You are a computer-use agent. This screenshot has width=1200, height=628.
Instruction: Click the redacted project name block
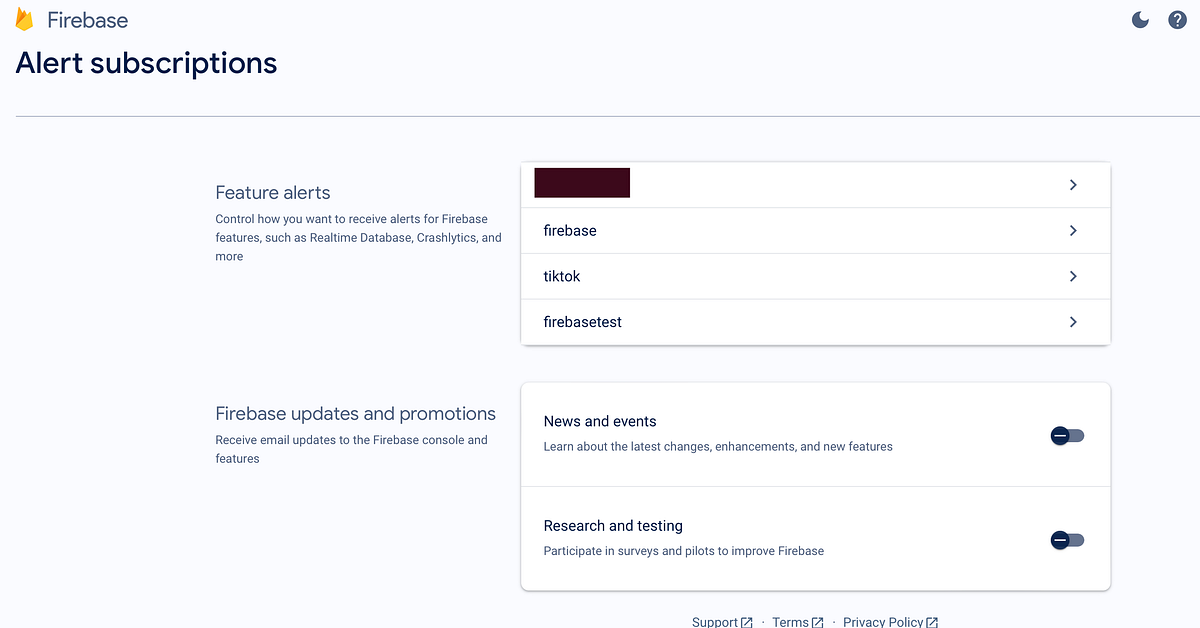(x=582, y=183)
